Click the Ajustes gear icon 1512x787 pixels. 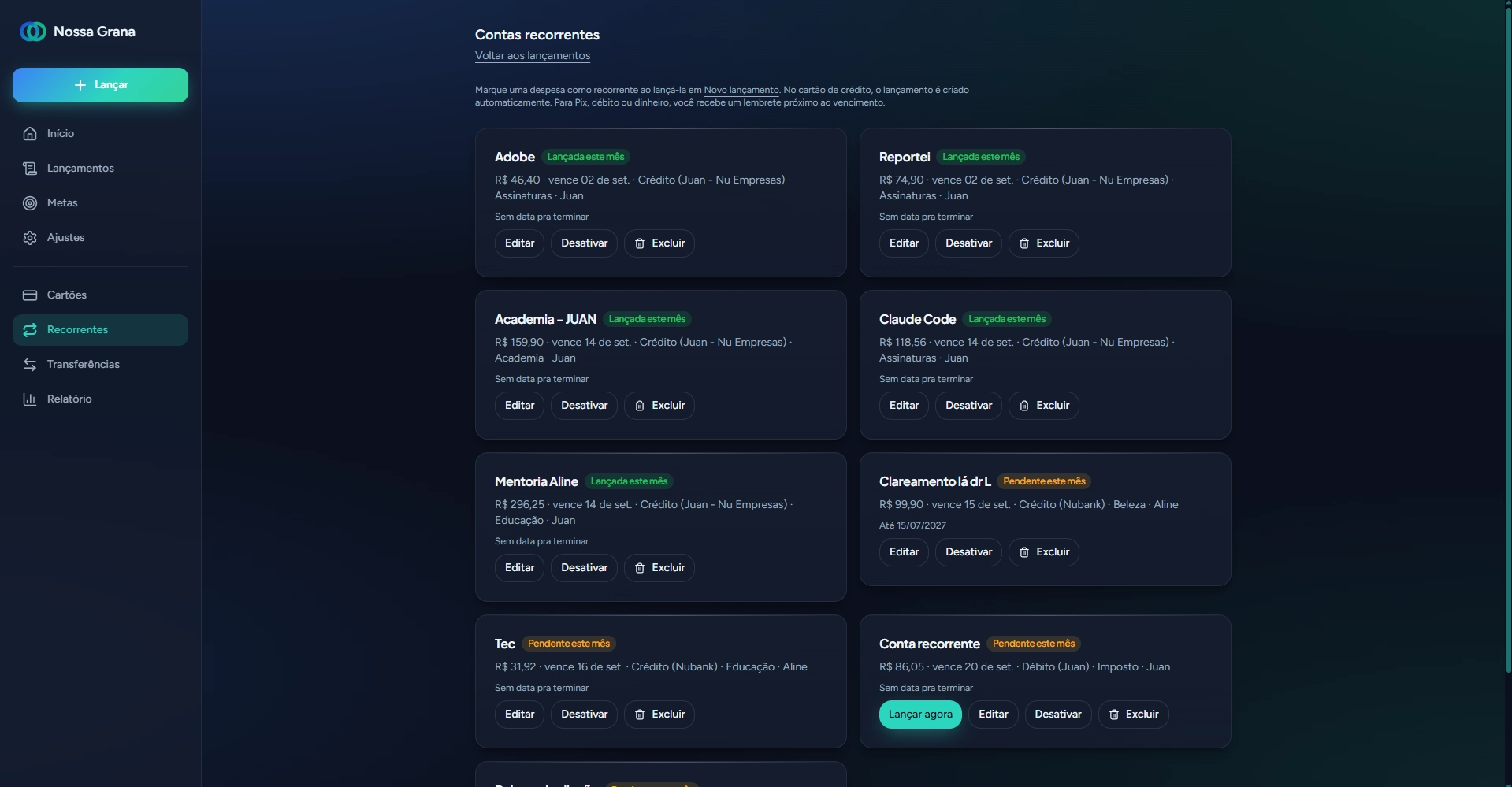pyautogui.click(x=30, y=238)
